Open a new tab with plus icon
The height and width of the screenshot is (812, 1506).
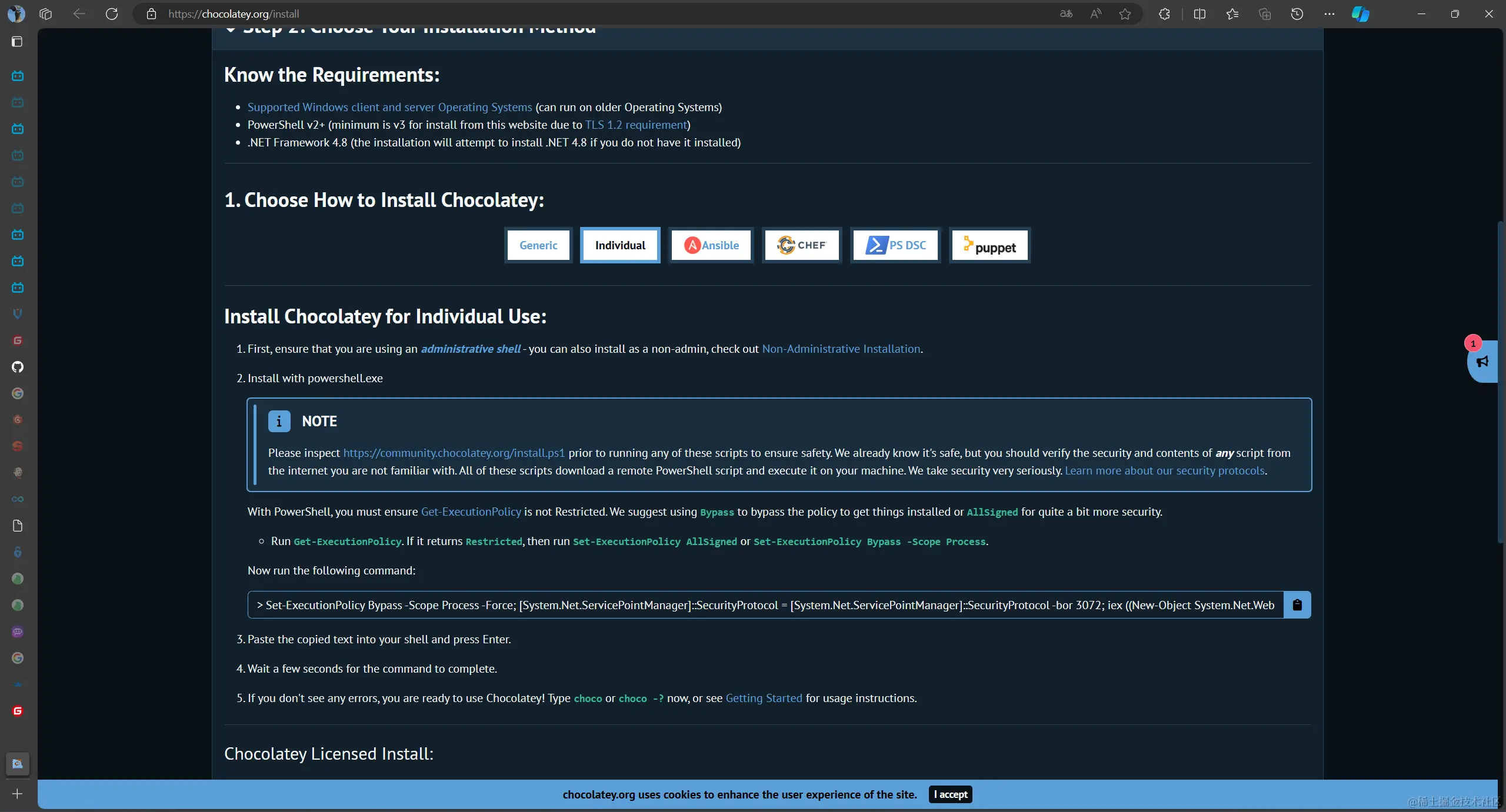point(18,794)
